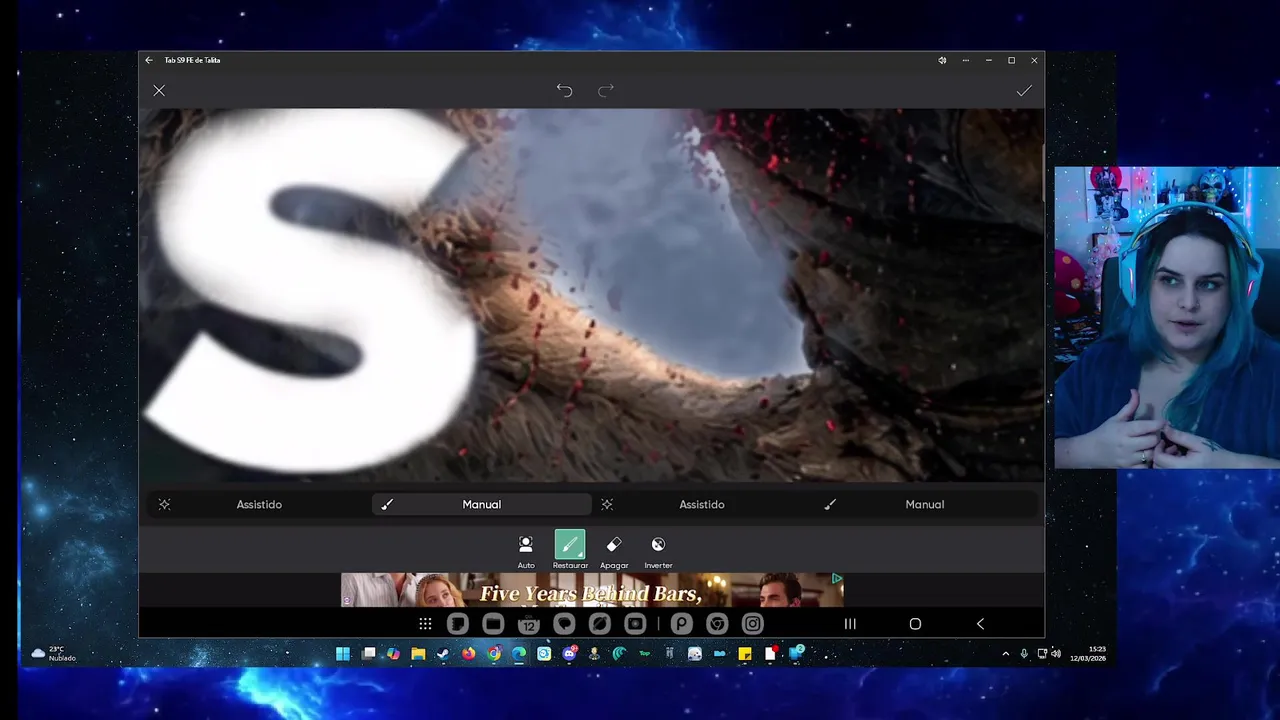Screen dimensions: 1280x720
Task: Choose the Restaurar brush tool
Action: click(x=570, y=551)
